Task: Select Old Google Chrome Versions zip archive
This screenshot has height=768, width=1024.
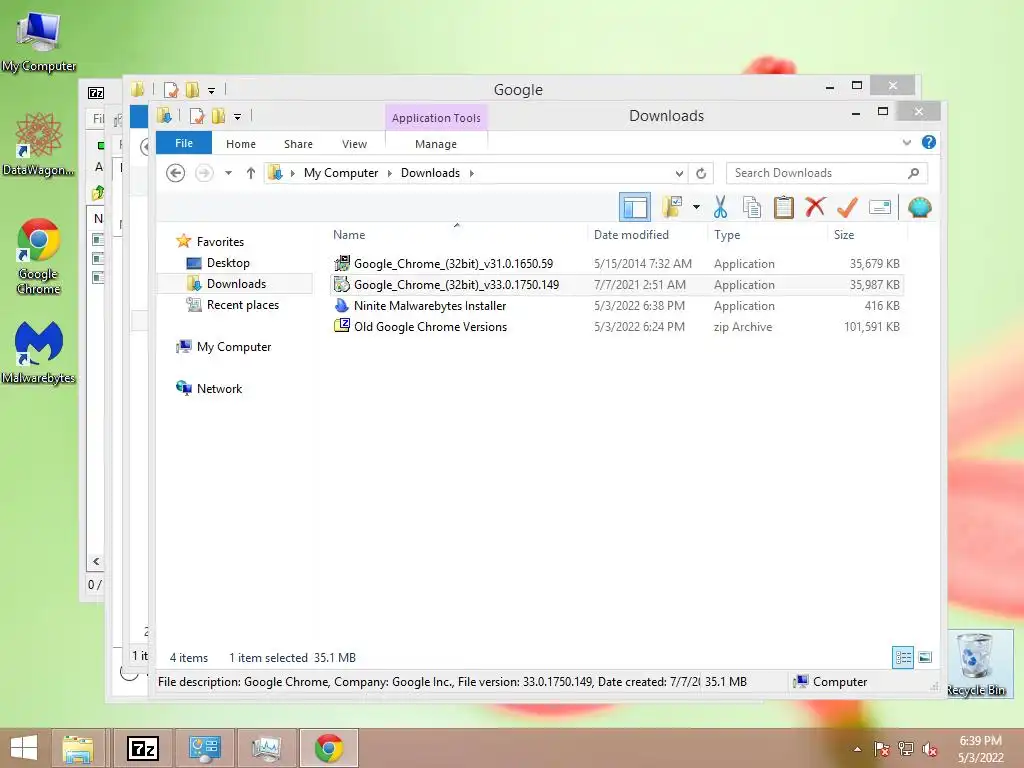Action: (x=616, y=327)
